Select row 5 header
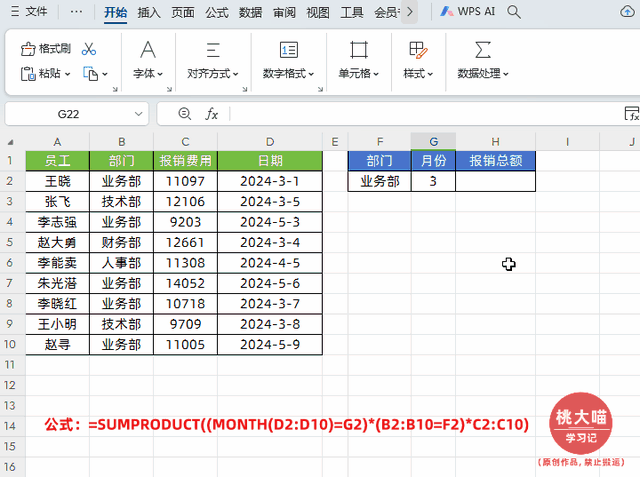Image resolution: width=640 pixels, height=477 pixels. tap(9, 242)
